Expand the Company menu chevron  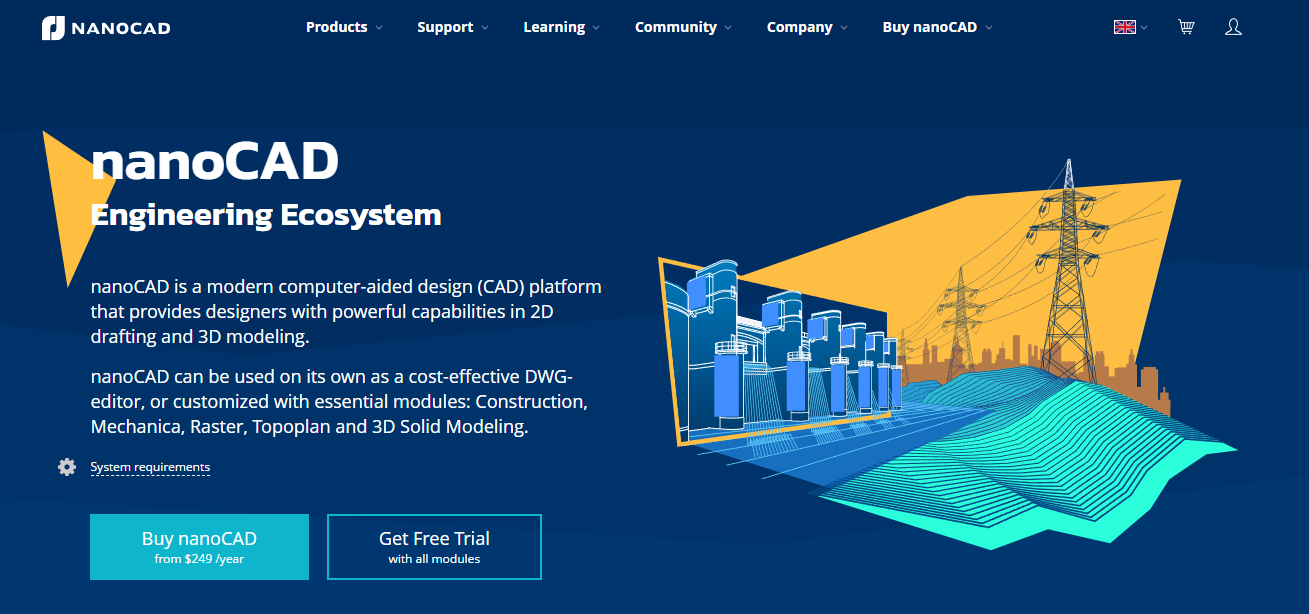(x=844, y=28)
